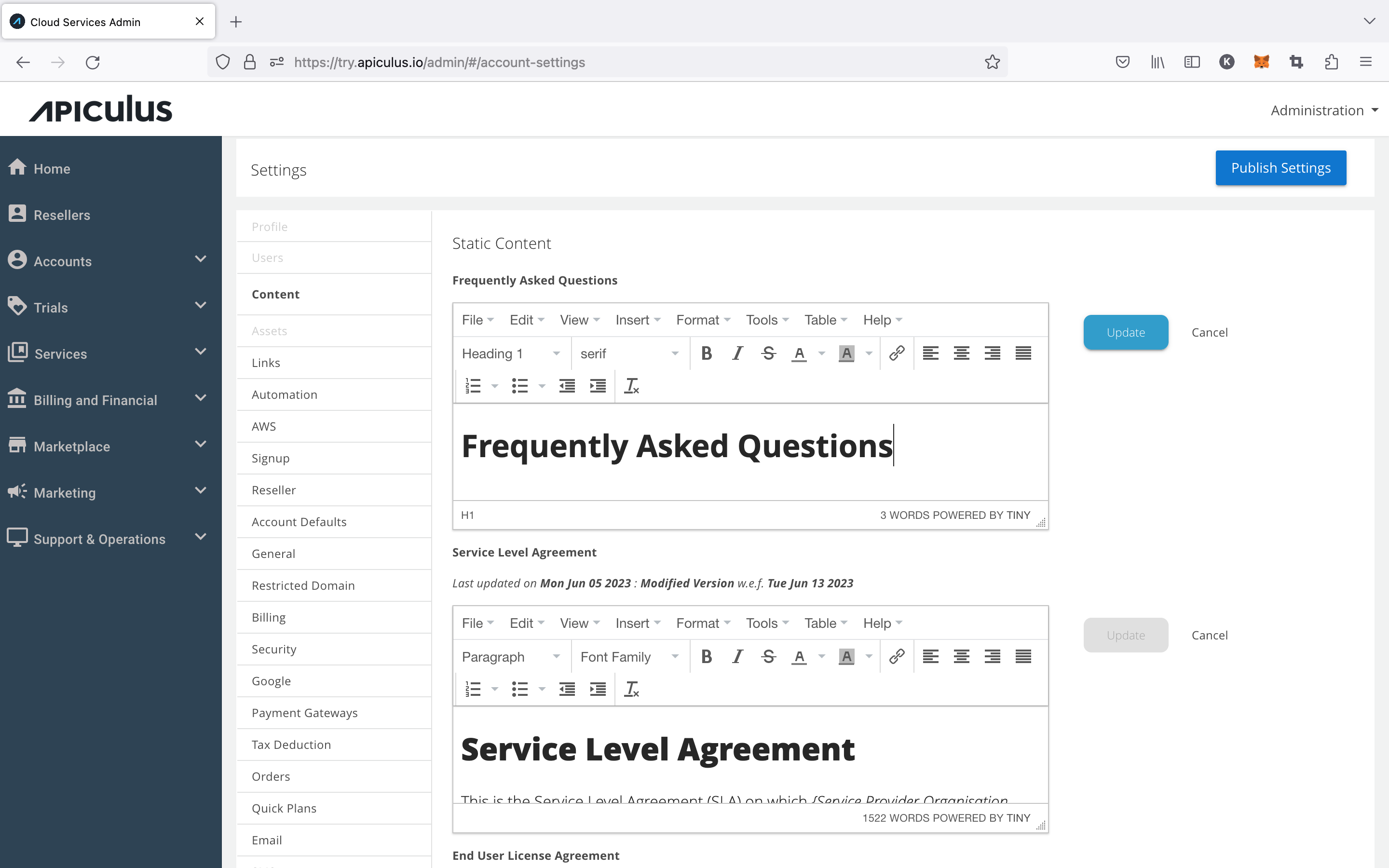Click Update button for Frequently Asked Questions
This screenshot has height=868, width=1389.
tap(1125, 332)
